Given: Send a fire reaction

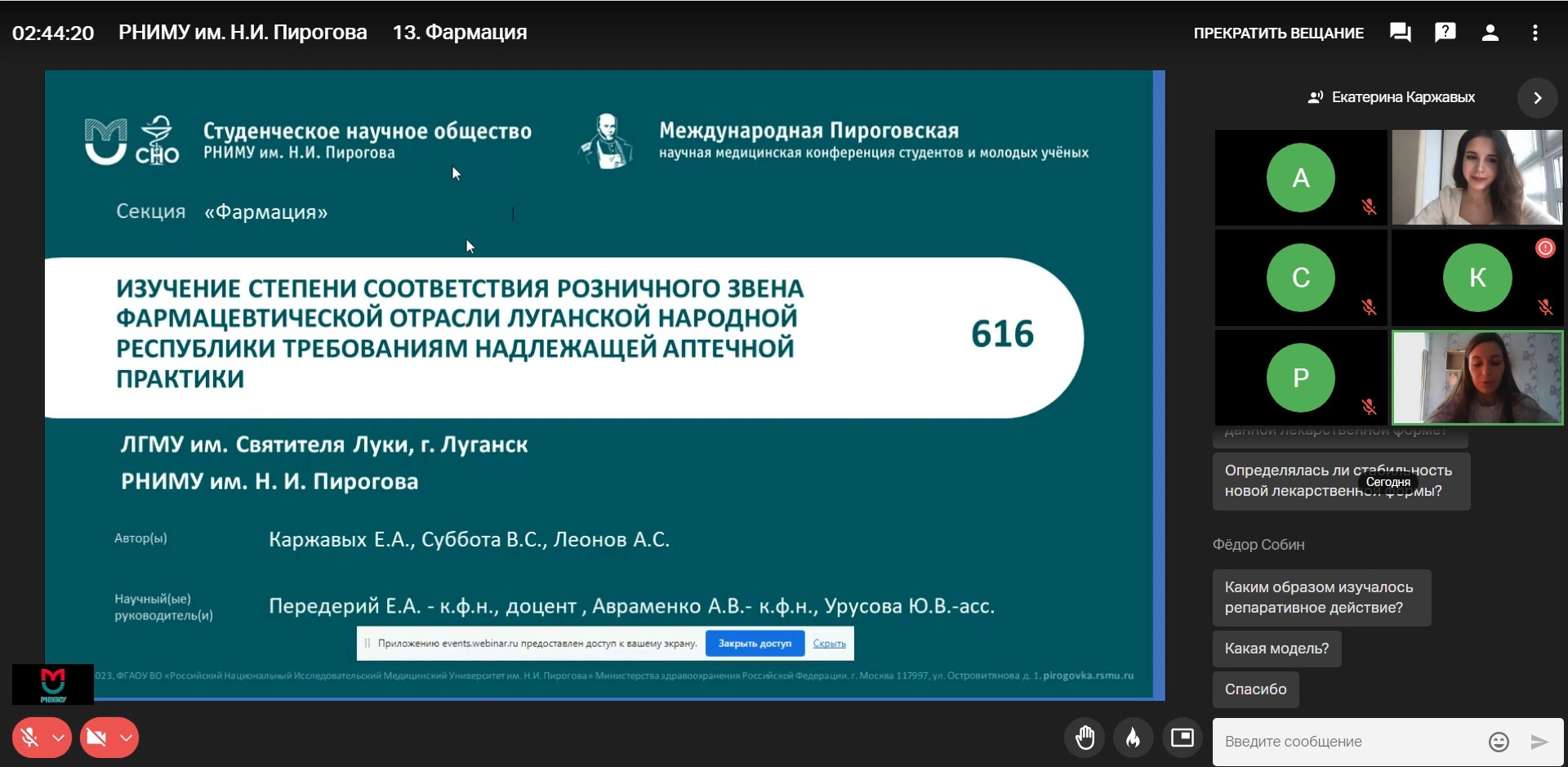Looking at the screenshot, I should [x=1134, y=738].
